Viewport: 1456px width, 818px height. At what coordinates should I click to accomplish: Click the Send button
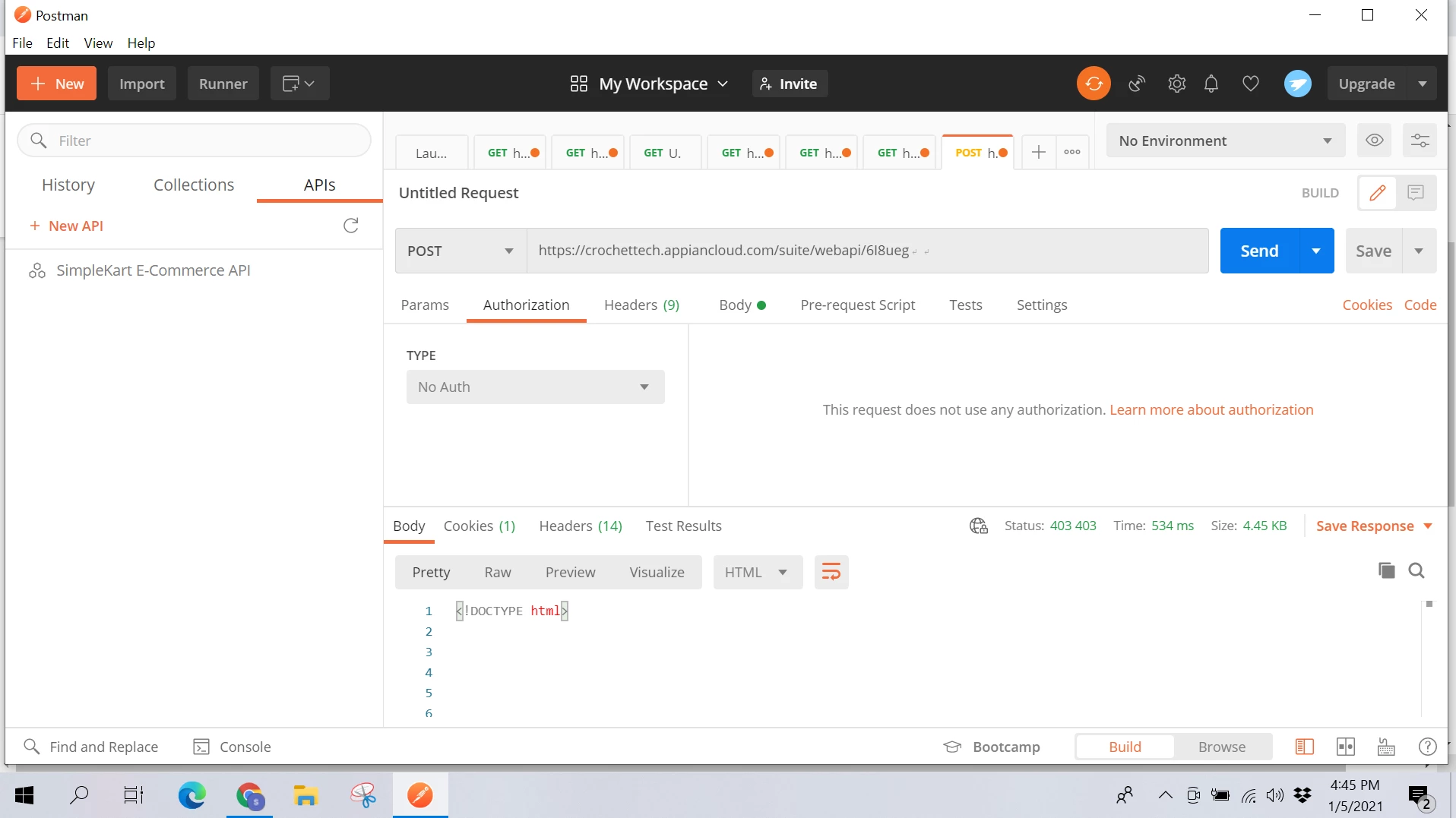pos(1259,251)
